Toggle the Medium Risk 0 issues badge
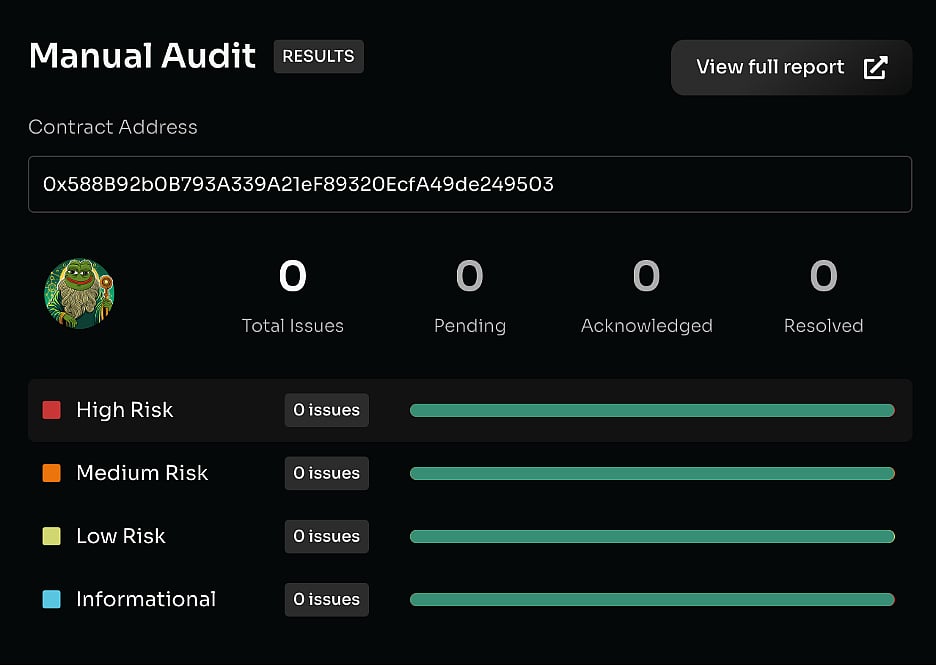 tap(326, 473)
